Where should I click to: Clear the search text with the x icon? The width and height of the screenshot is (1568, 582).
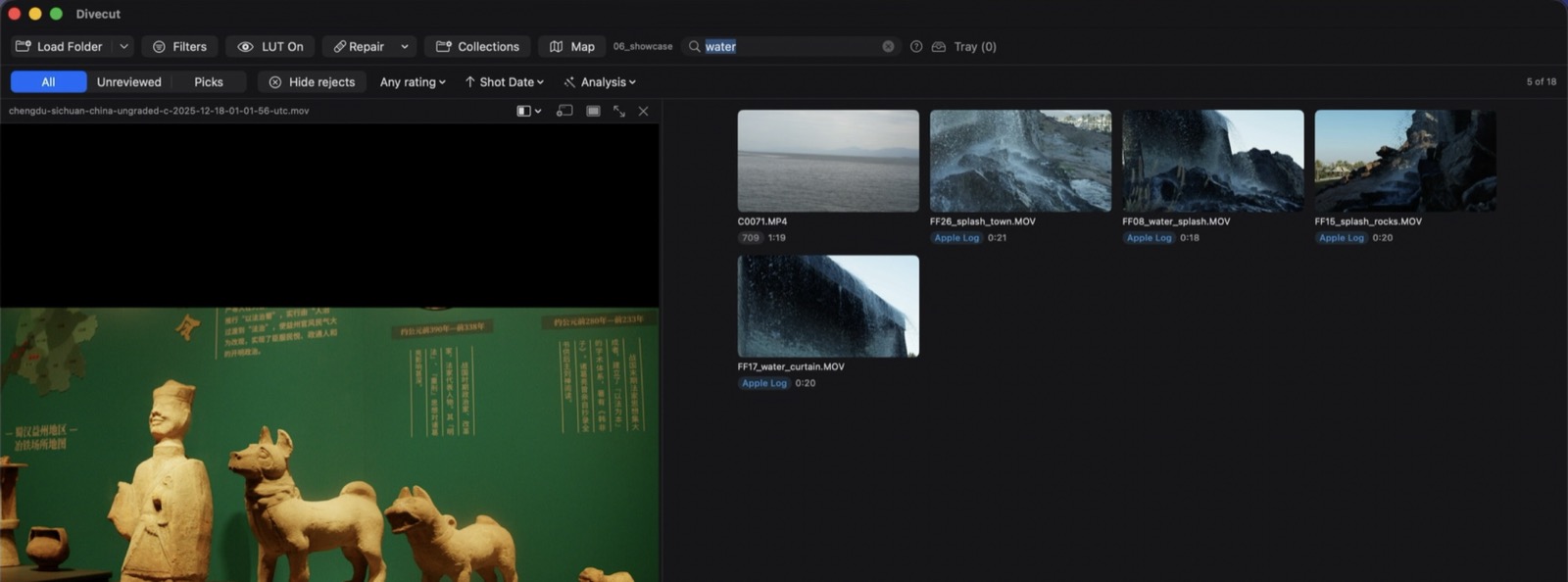pos(888,46)
